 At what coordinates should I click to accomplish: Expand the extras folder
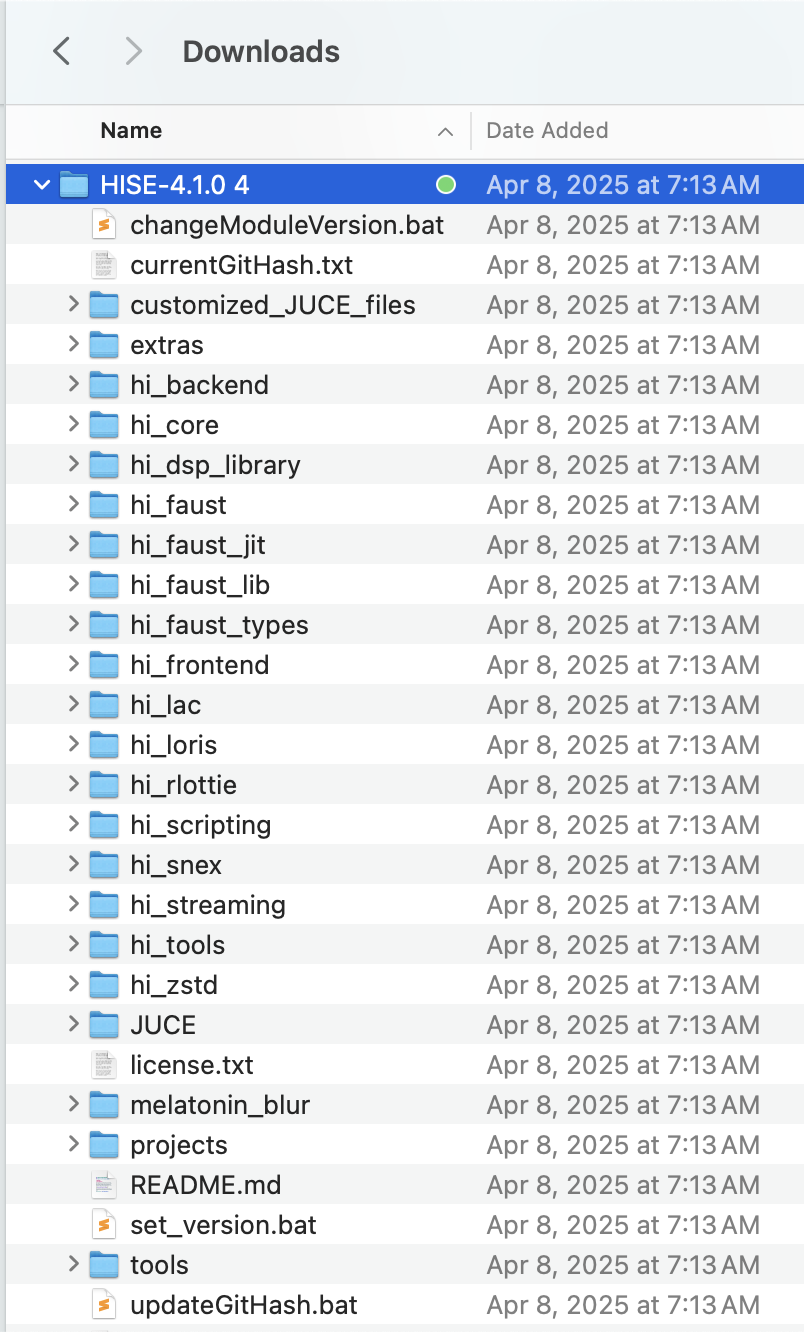(x=73, y=345)
